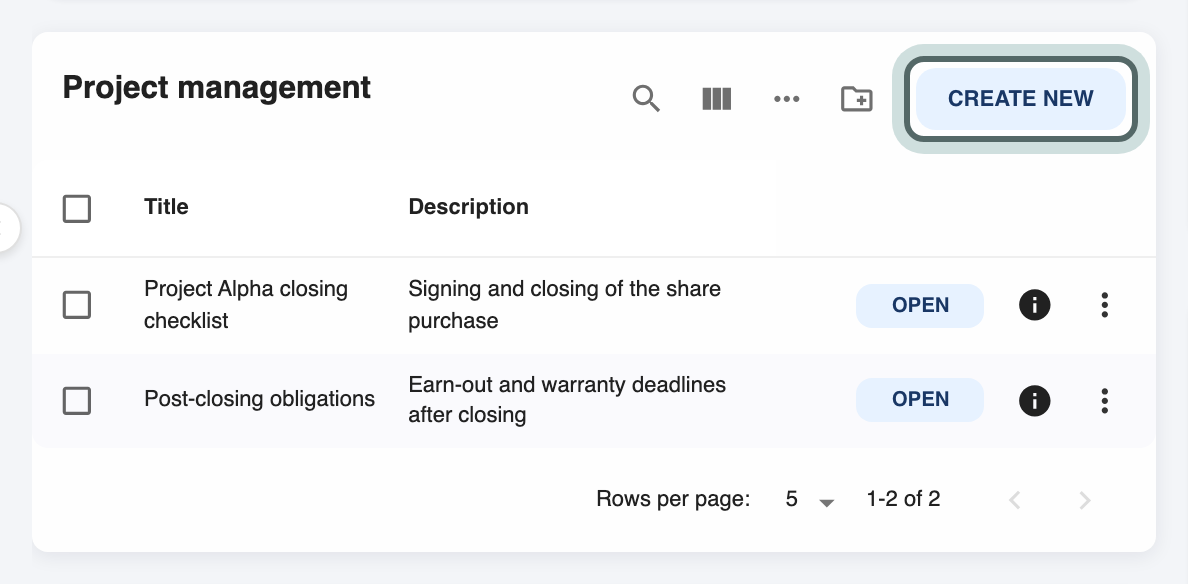Check the Project Alpha closing checklist row
This screenshot has height=584, width=1188.
click(x=77, y=304)
